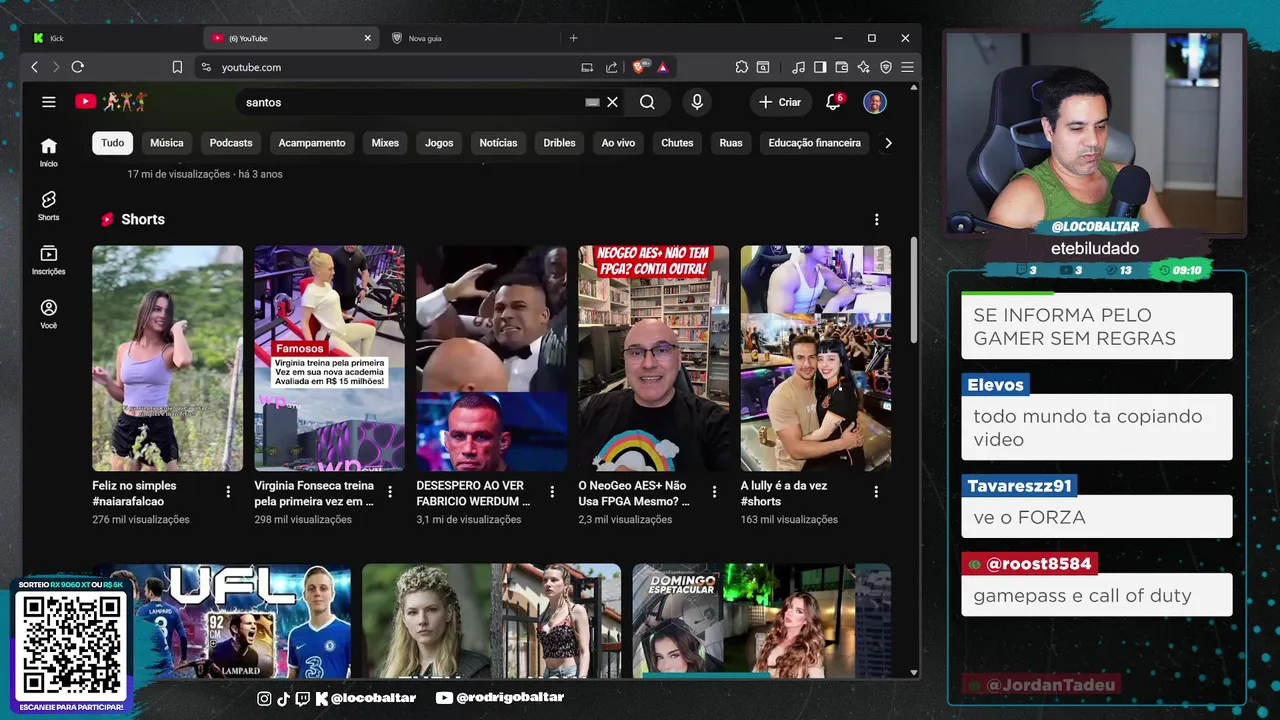This screenshot has width=1280, height=720.
Task: Open 'O NeoGeo AES+ Não Usa FPGA' title
Action: (x=634, y=493)
